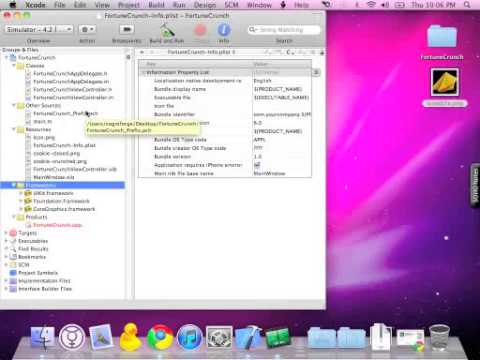Toggle the Breakpoints toolbar button
480x360 pixels.
(x=127, y=29)
